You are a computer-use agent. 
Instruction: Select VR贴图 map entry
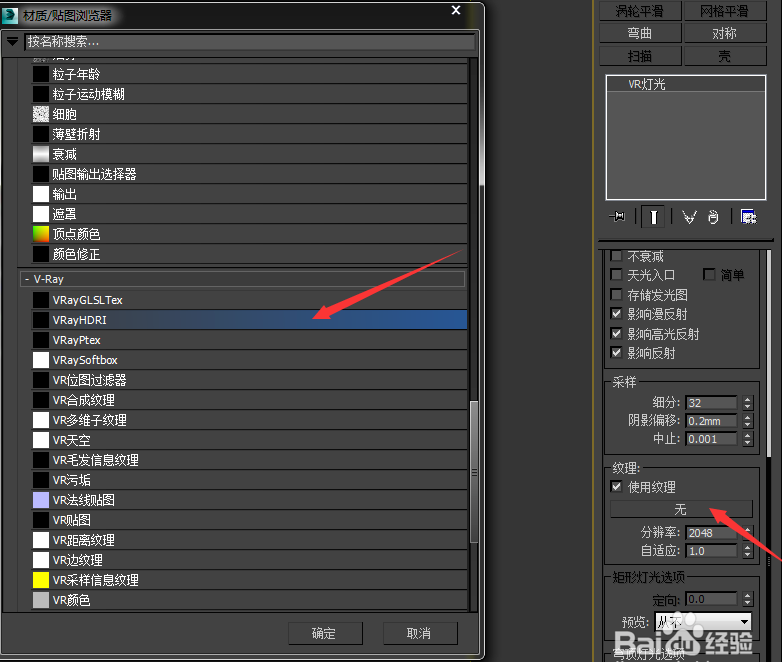249,520
